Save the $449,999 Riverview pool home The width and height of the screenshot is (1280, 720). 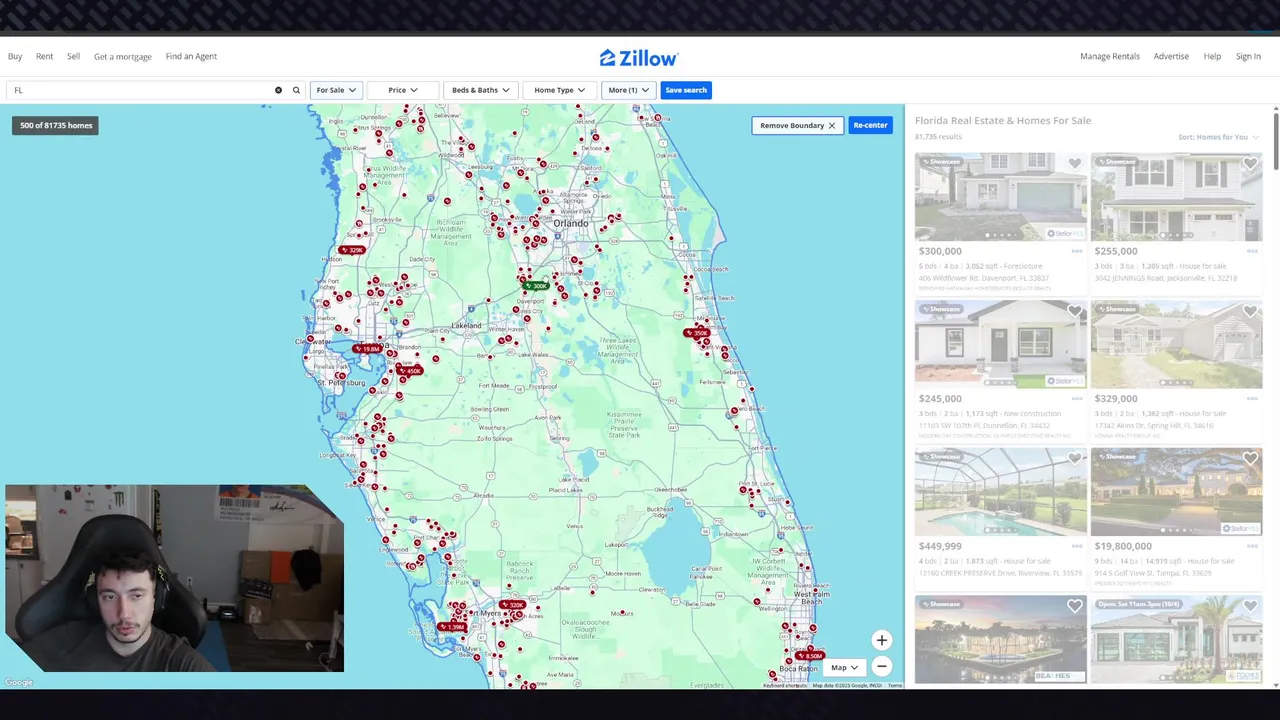point(1074,459)
